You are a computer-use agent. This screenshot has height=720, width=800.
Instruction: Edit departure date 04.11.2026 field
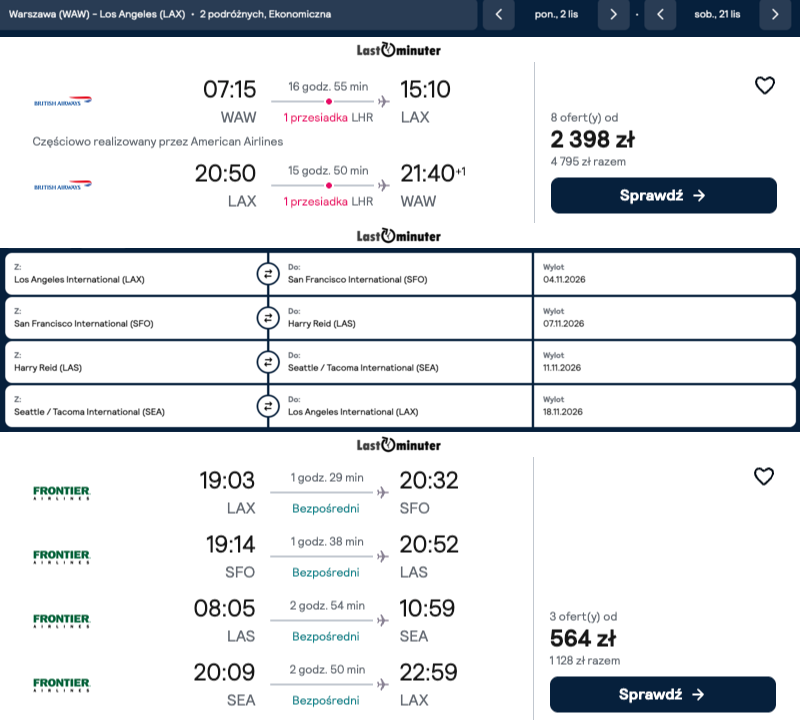pos(664,274)
